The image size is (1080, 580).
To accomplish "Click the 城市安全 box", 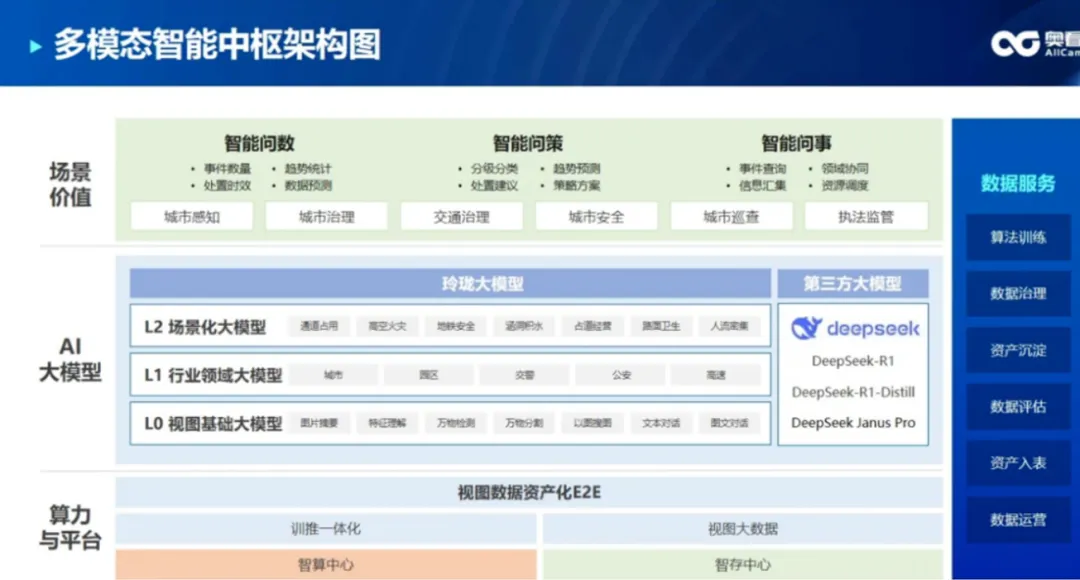I will point(596,216).
